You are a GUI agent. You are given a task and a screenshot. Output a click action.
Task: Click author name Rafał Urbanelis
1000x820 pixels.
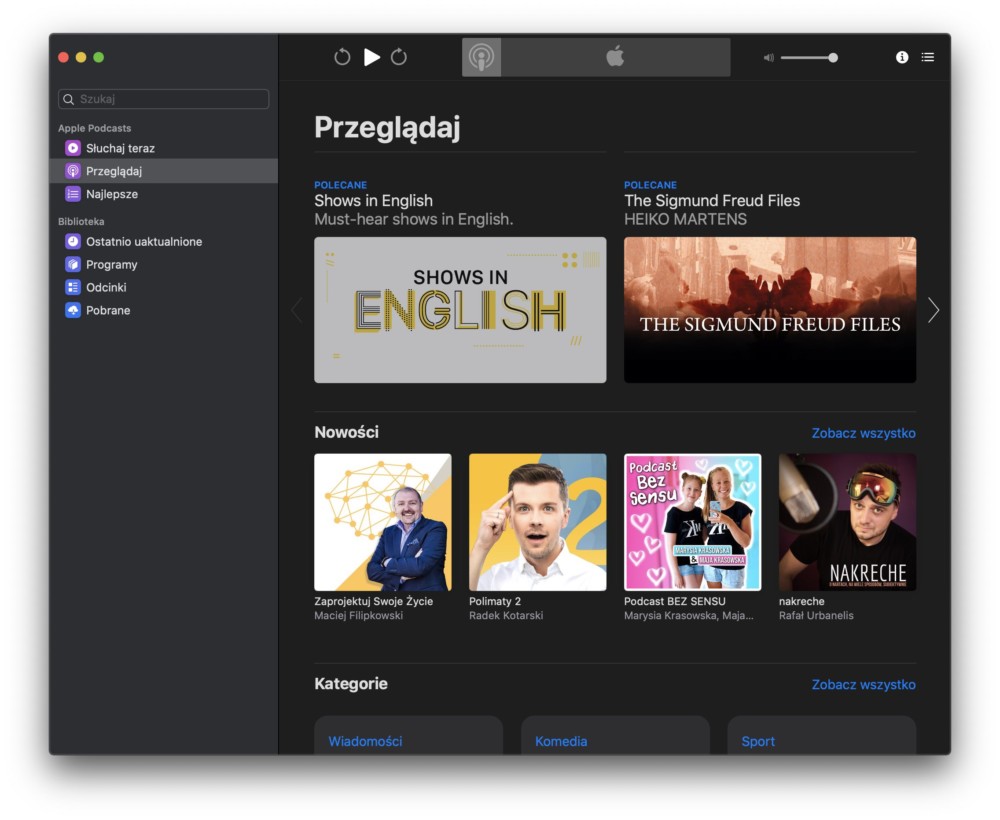pyautogui.click(x=816, y=616)
